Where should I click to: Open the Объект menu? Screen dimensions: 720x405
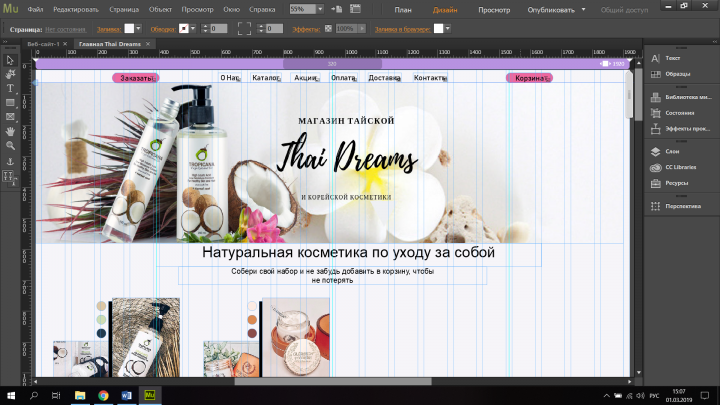(x=160, y=9)
